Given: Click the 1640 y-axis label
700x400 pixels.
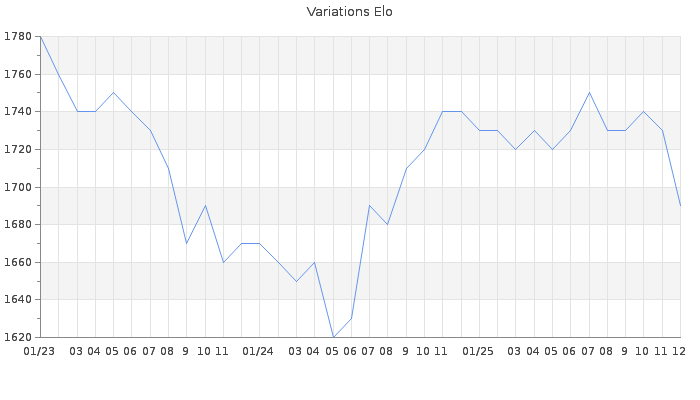Looking at the screenshot, I should [x=18, y=300].
